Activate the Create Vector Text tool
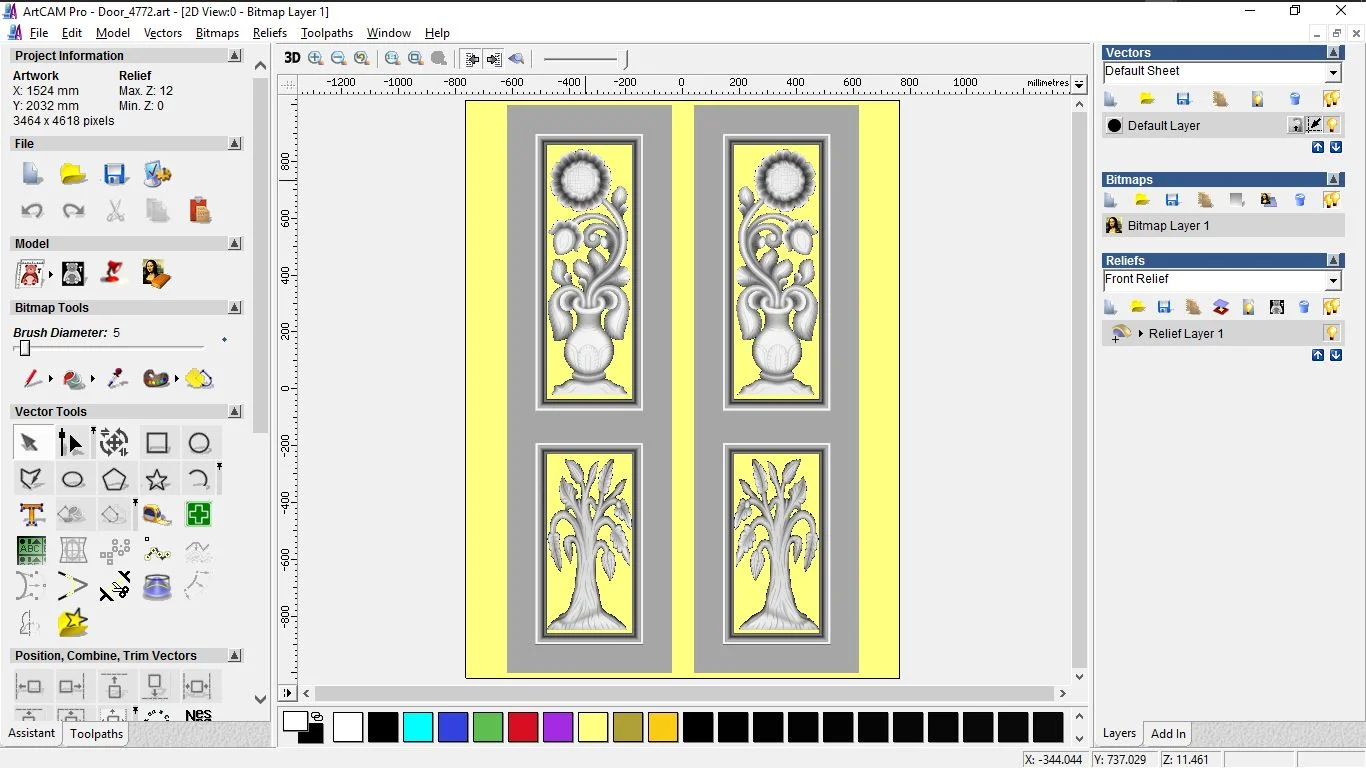 tap(31, 515)
